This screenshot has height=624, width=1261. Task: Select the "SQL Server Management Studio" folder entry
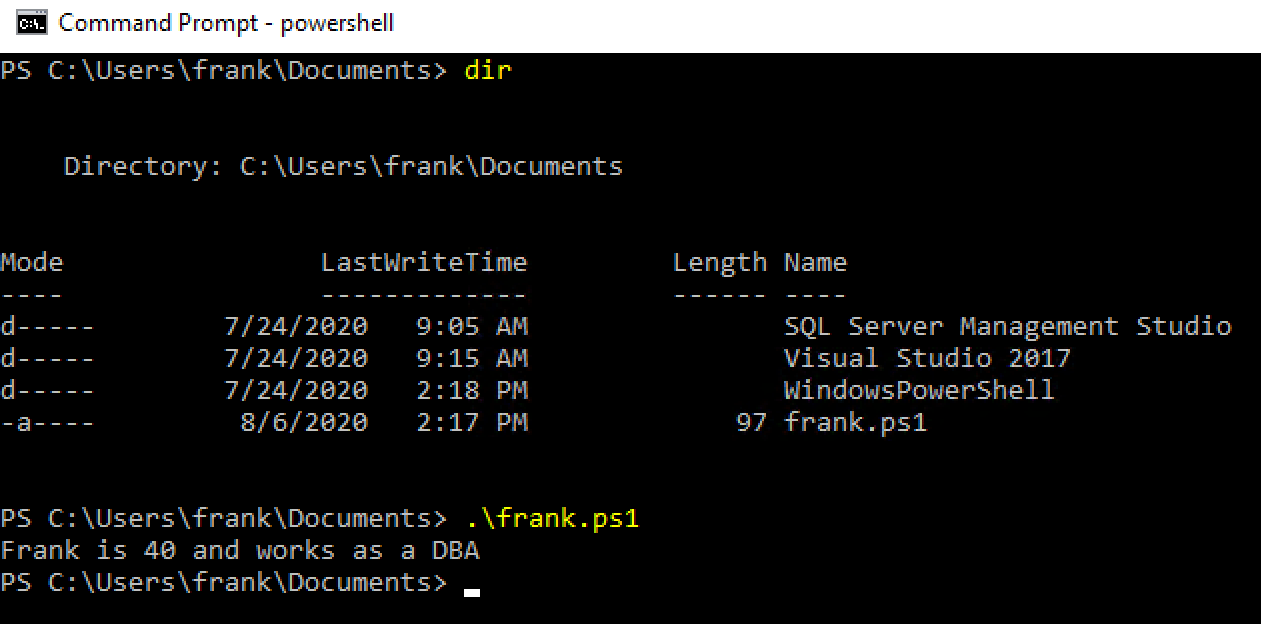coord(1007,326)
